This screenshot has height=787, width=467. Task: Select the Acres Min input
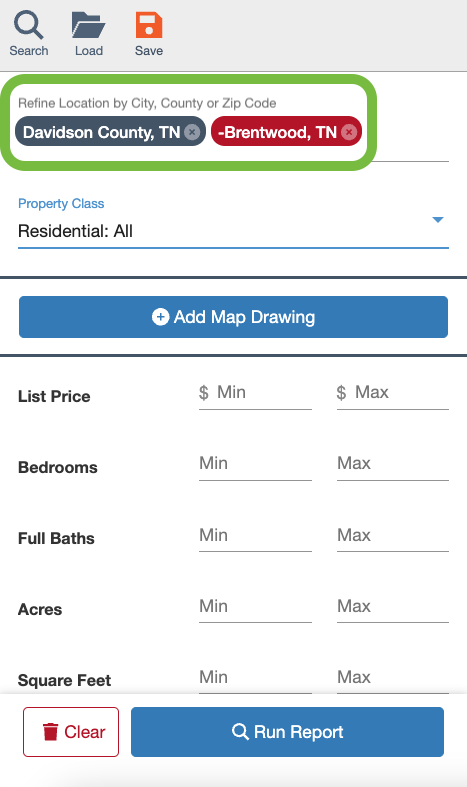click(255, 607)
